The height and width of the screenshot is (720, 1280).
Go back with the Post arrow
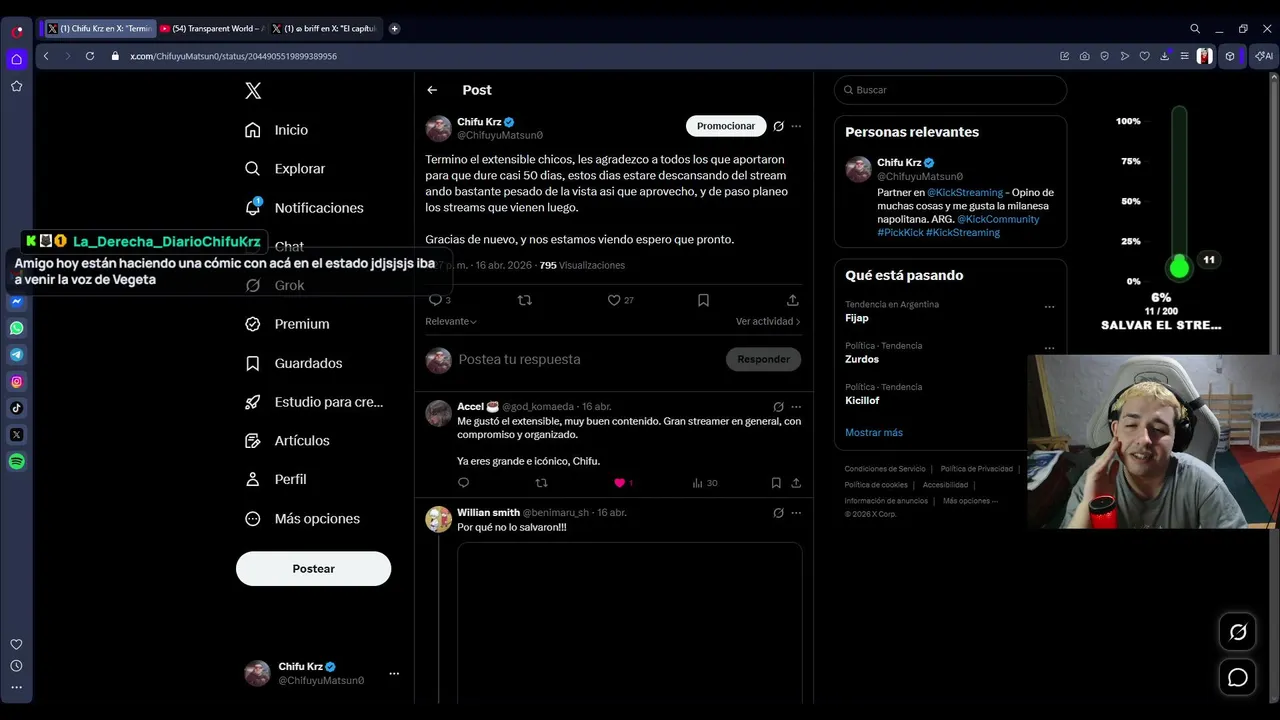point(432,90)
